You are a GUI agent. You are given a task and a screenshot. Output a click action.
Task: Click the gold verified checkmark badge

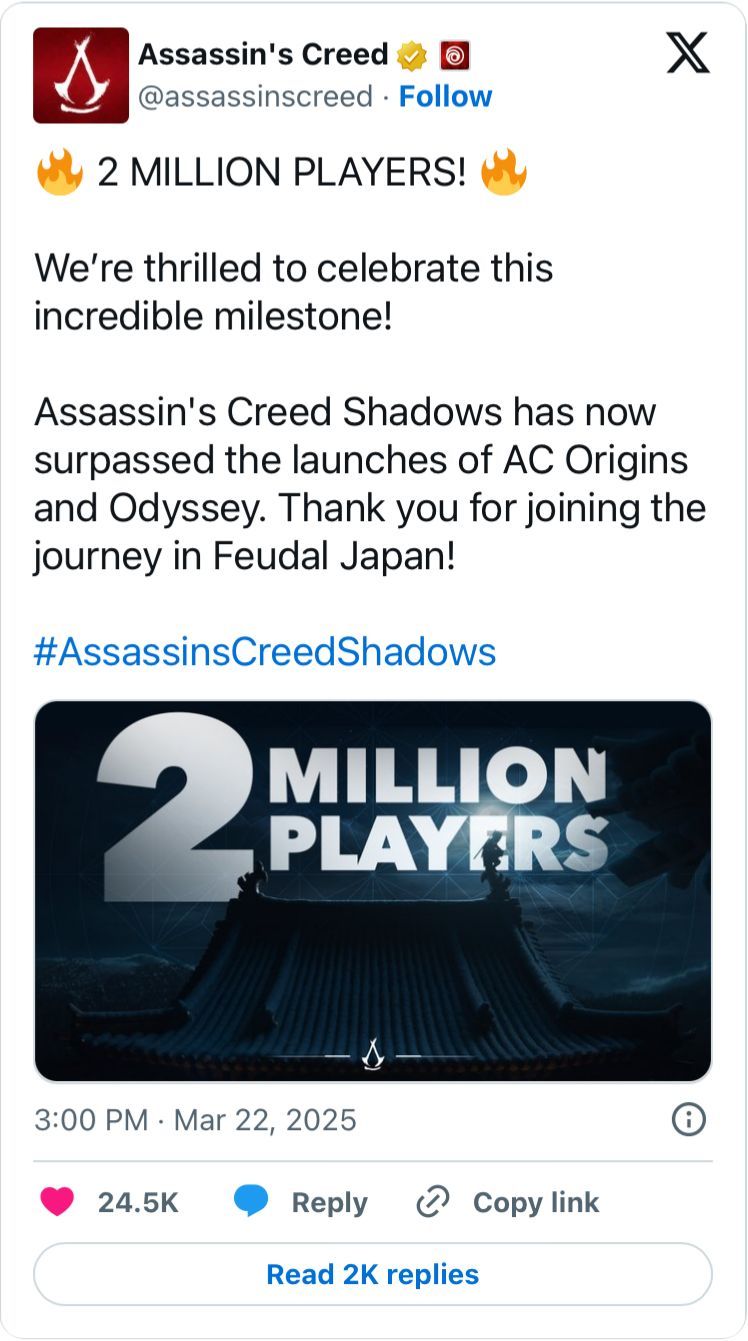(x=410, y=57)
